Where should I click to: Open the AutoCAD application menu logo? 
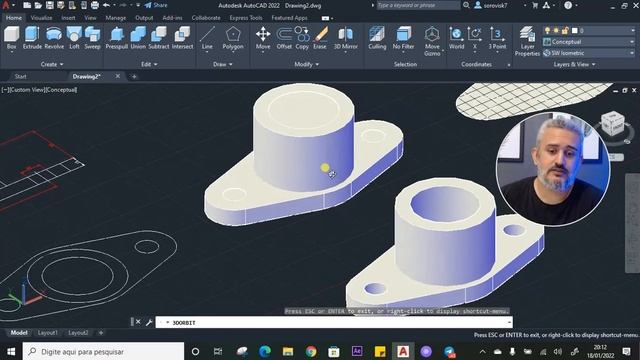pos(6,5)
